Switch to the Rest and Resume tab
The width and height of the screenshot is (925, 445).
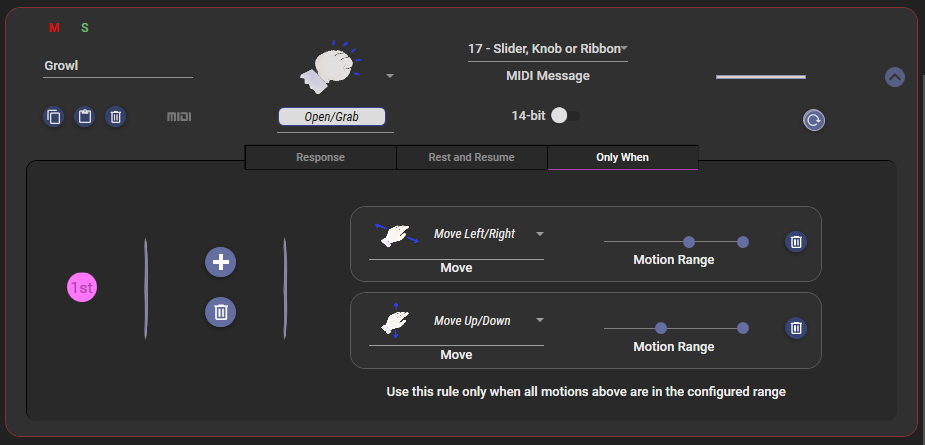471,157
